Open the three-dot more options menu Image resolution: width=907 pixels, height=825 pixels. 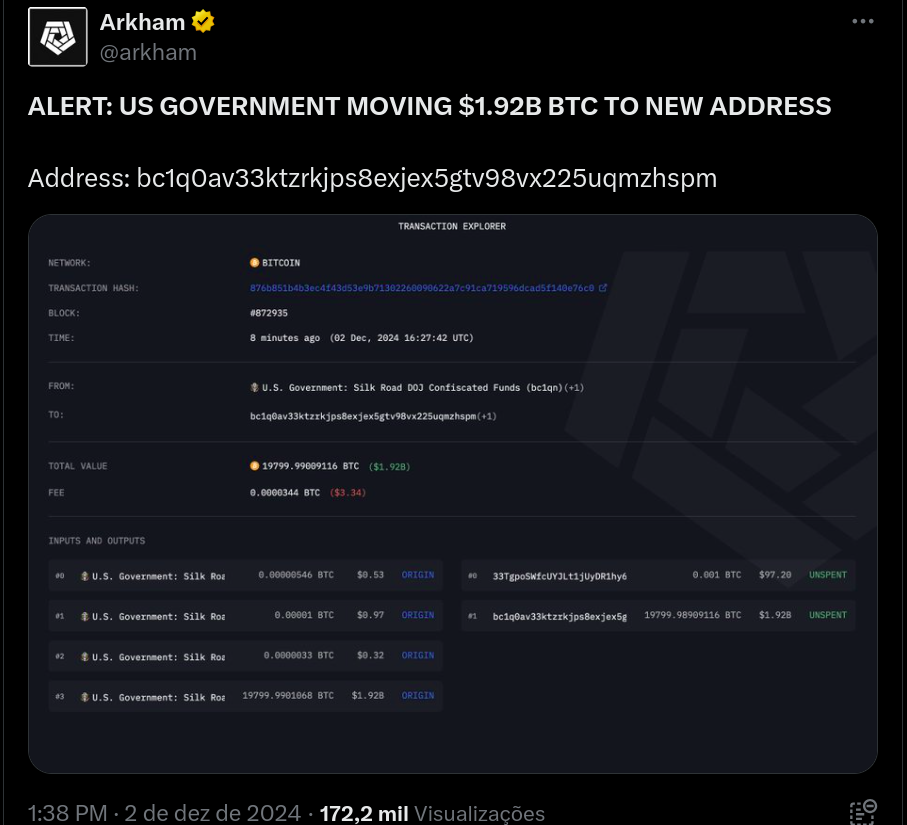(862, 21)
